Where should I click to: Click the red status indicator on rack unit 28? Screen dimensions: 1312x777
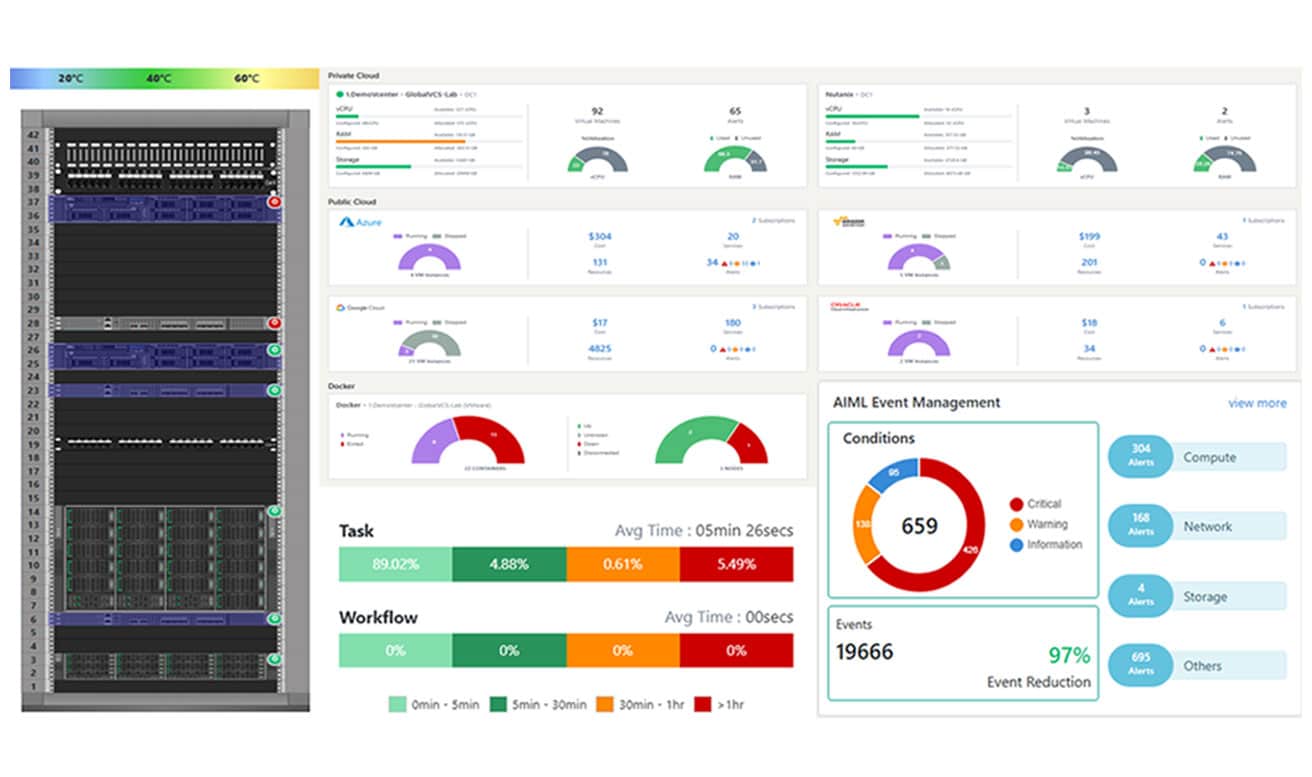273,323
